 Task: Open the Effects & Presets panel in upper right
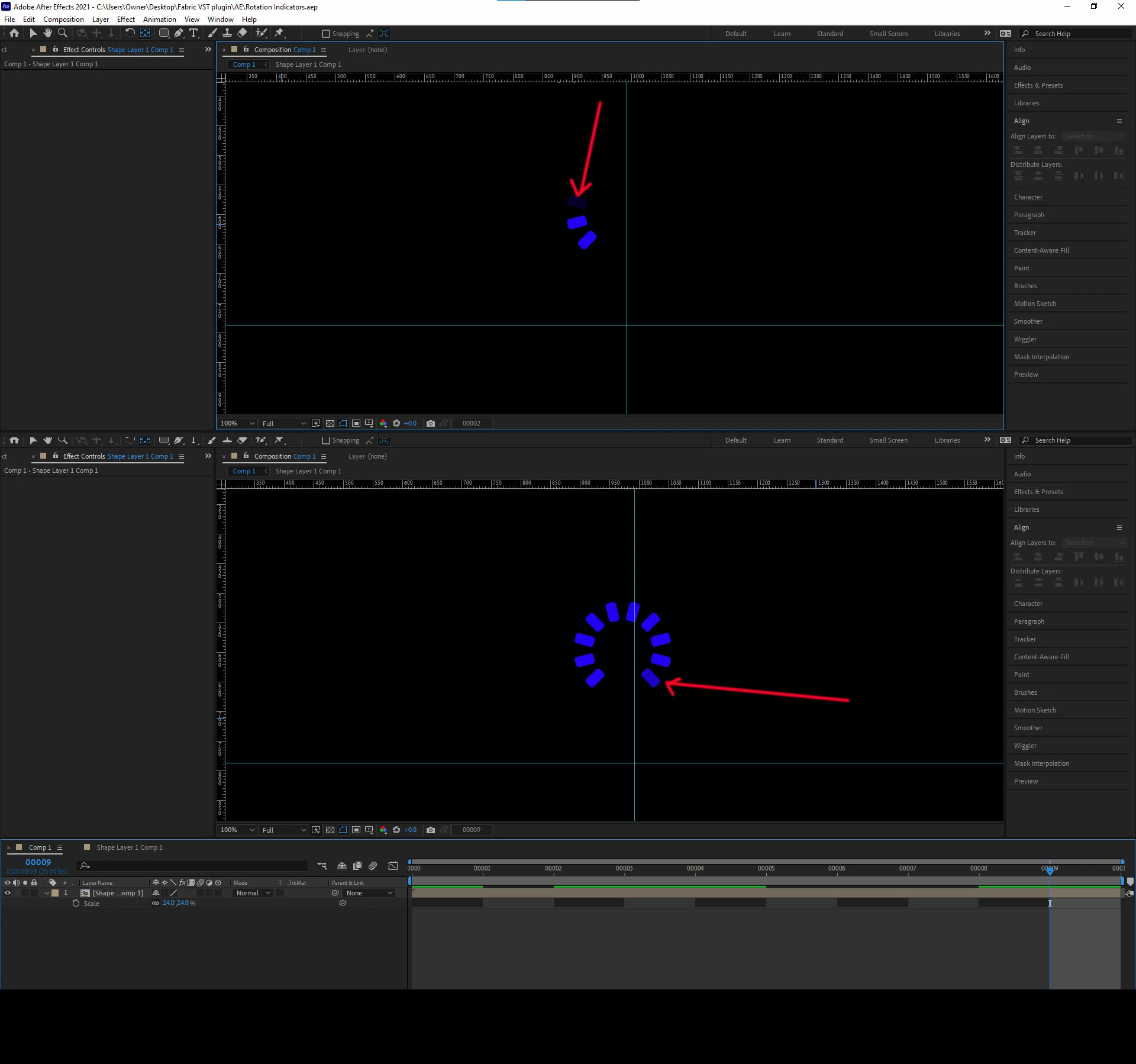(x=1038, y=85)
